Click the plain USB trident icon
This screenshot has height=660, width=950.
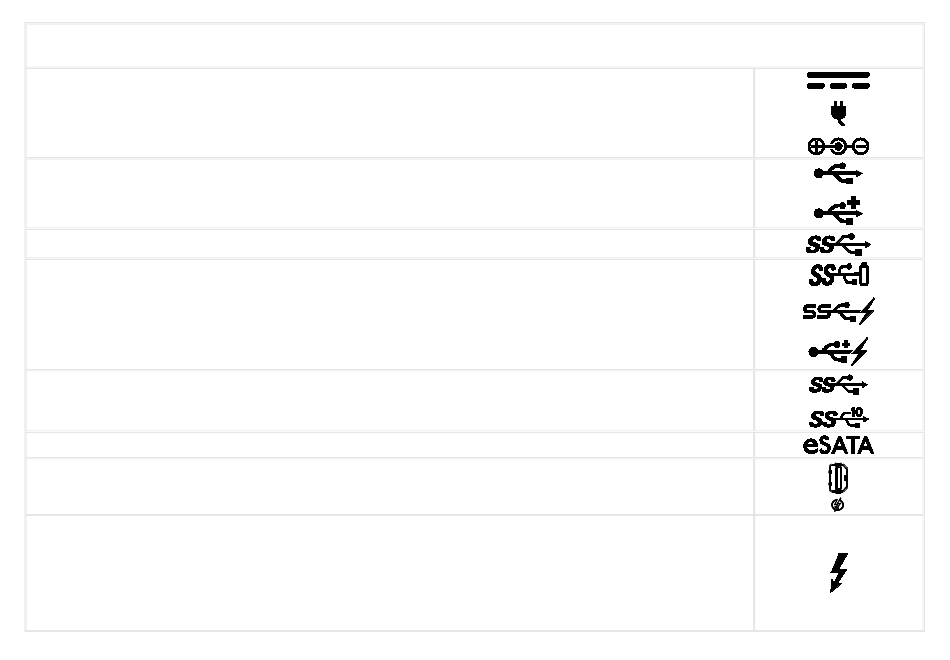point(838,173)
